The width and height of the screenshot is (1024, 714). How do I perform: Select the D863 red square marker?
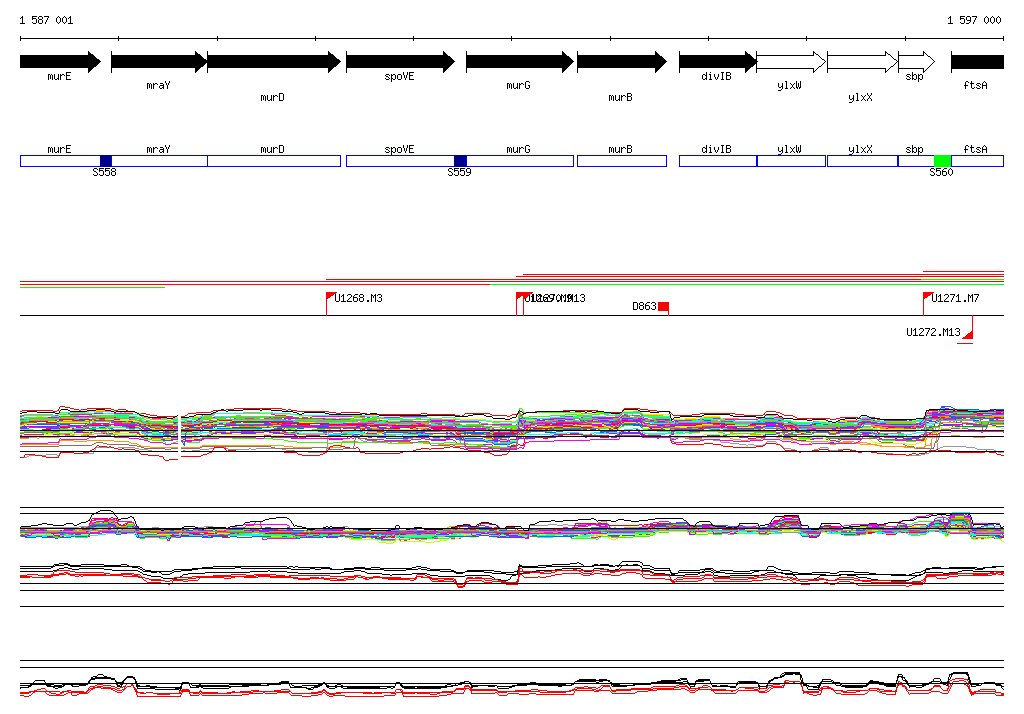663,307
